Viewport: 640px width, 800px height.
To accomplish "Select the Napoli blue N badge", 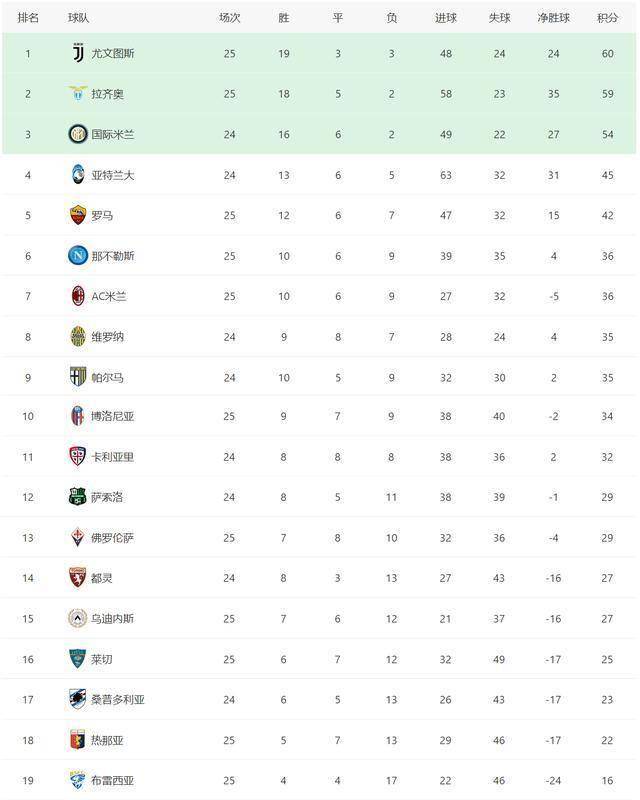I will [78, 255].
